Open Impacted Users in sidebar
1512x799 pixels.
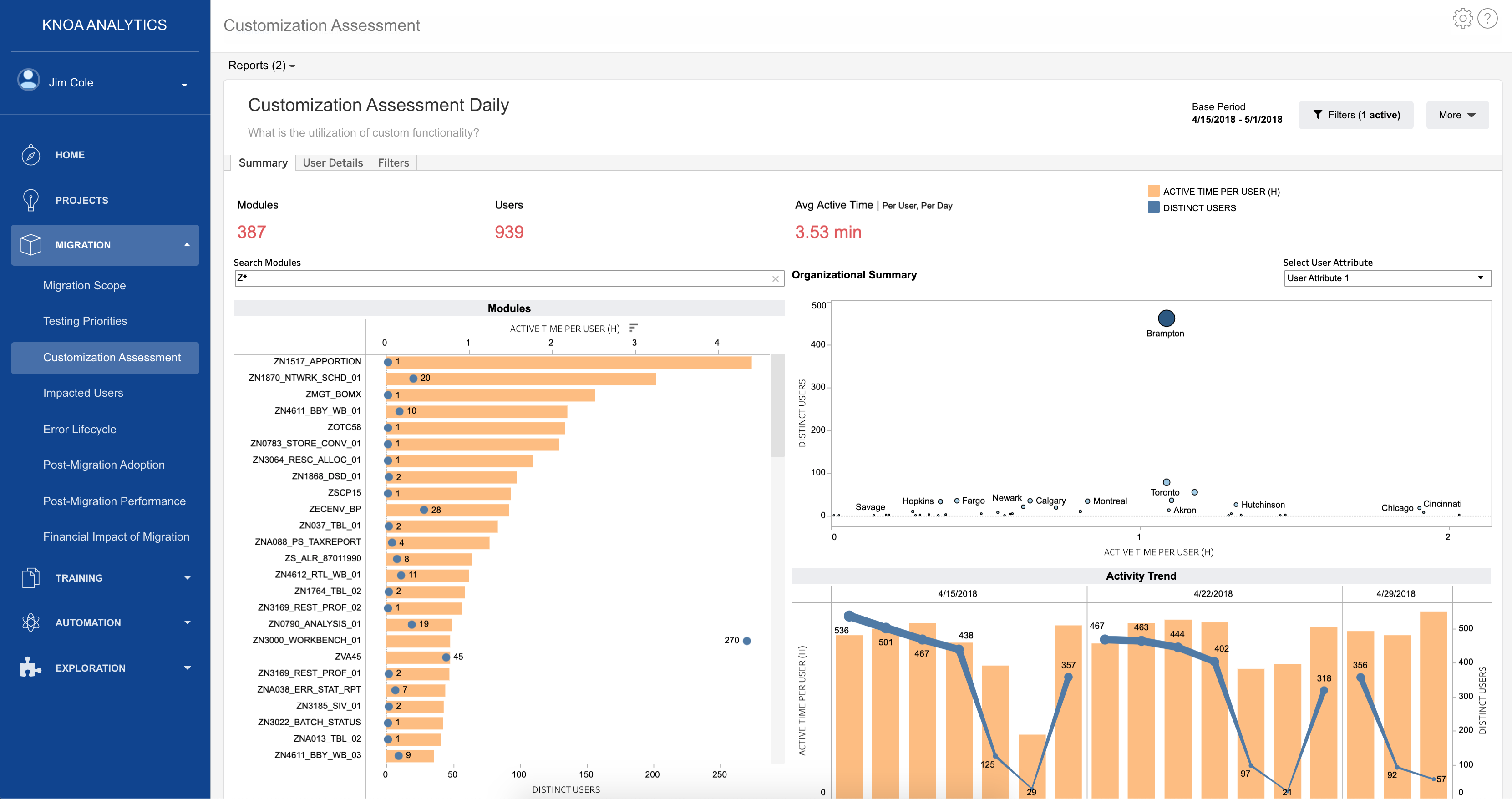click(83, 393)
